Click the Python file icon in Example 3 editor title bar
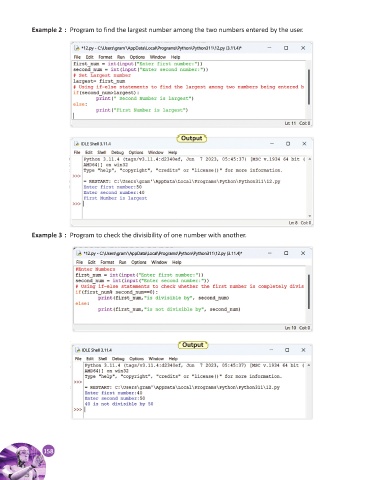This screenshot has width=373, height=480. point(79,253)
